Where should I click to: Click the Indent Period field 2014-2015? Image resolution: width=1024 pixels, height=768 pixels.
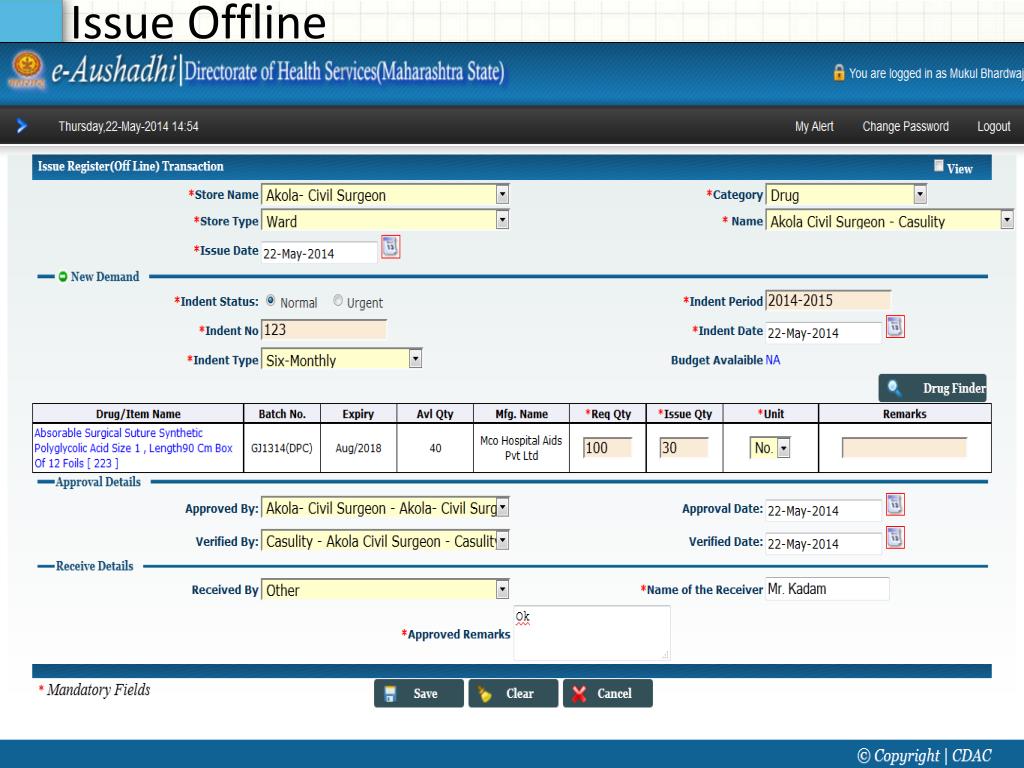[x=827, y=300]
